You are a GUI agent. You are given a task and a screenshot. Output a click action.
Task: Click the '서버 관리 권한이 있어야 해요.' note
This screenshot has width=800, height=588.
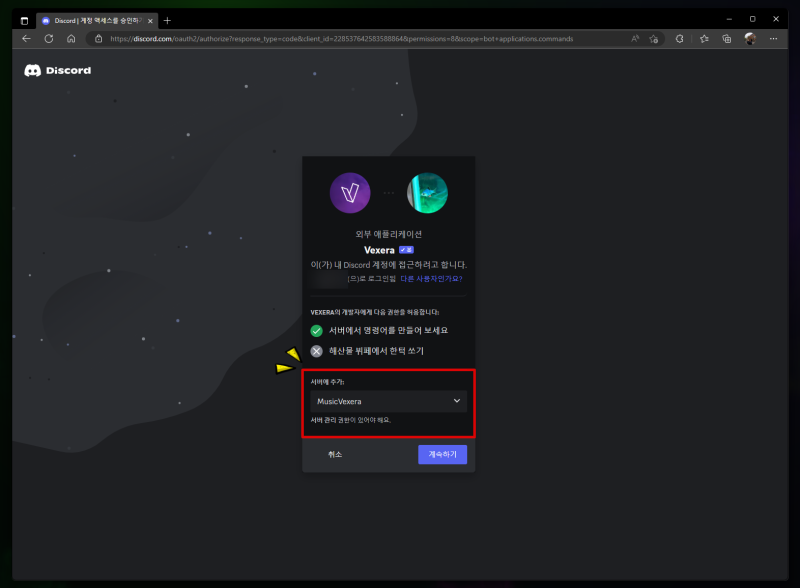[x=351, y=420]
